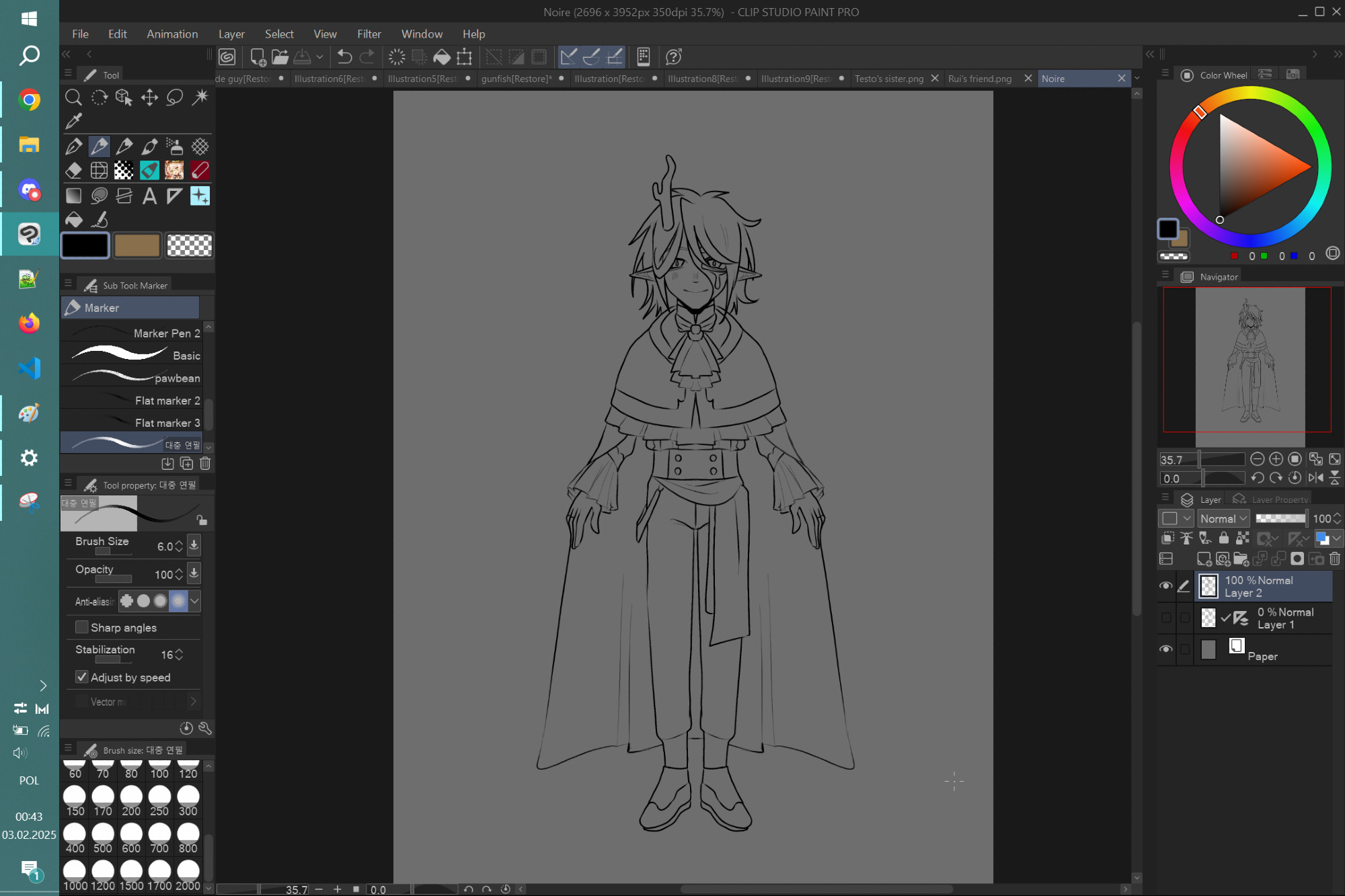Select the Gradient tool
Image resolution: width=1345 pixels, height=896 pixels.
[73, 196]
